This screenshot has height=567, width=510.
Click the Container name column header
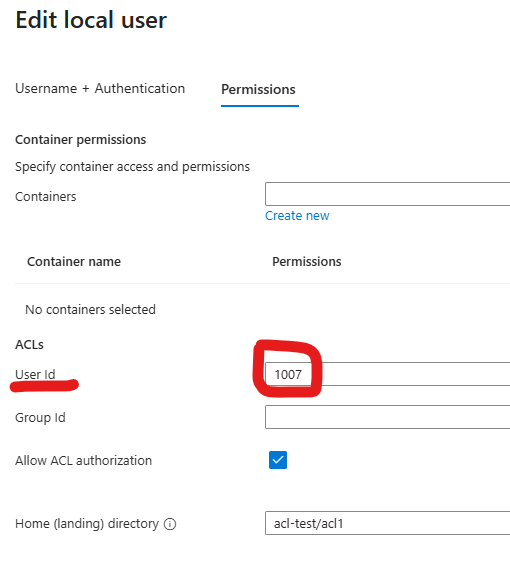click(x=74, y=261)
